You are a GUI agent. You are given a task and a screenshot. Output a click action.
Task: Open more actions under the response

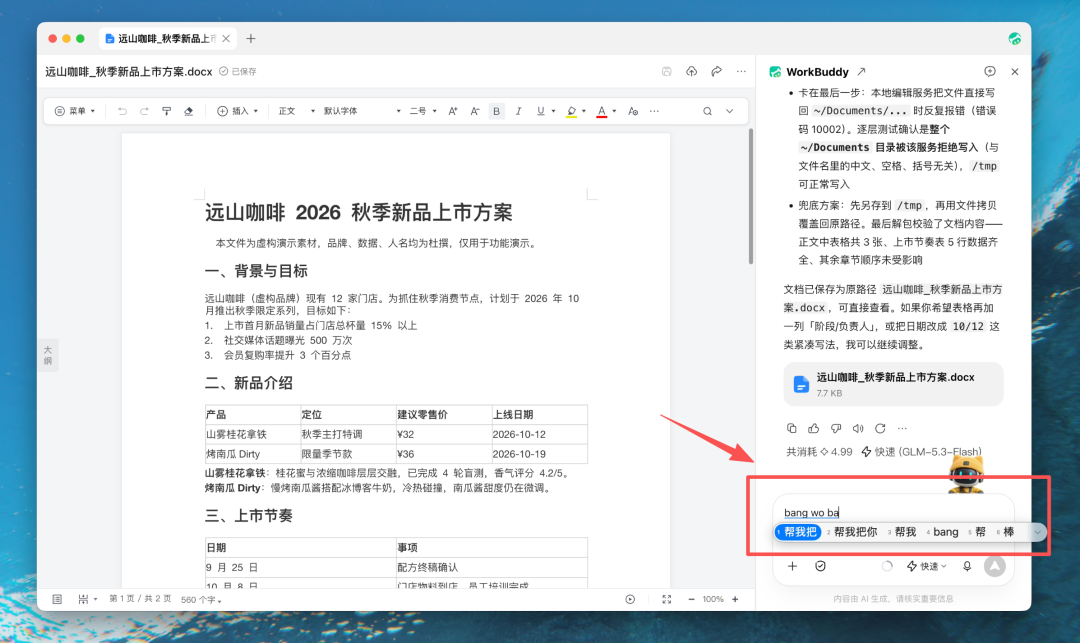pyautogui.click(x=902, y=428)
